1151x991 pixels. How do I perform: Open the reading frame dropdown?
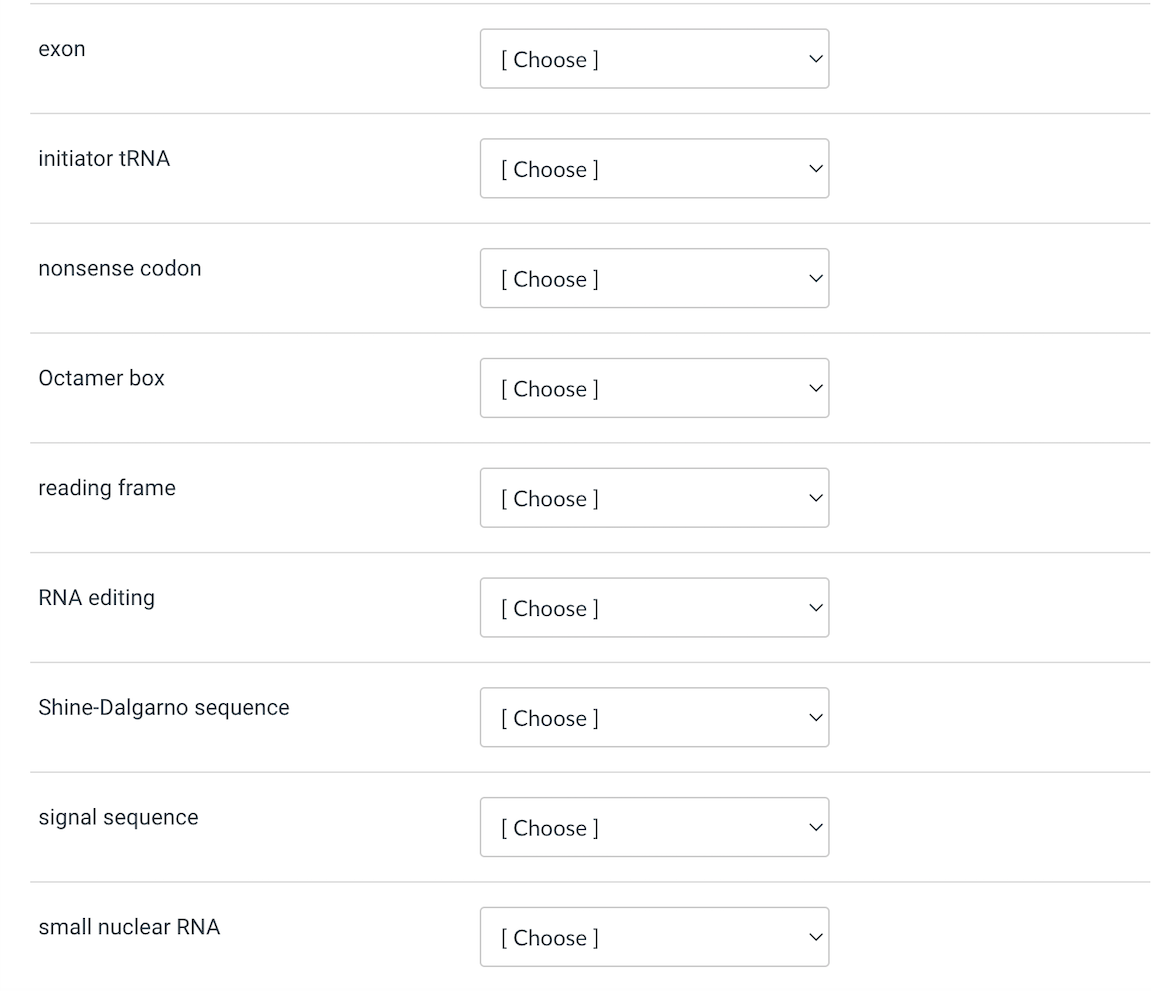(654, 498)
